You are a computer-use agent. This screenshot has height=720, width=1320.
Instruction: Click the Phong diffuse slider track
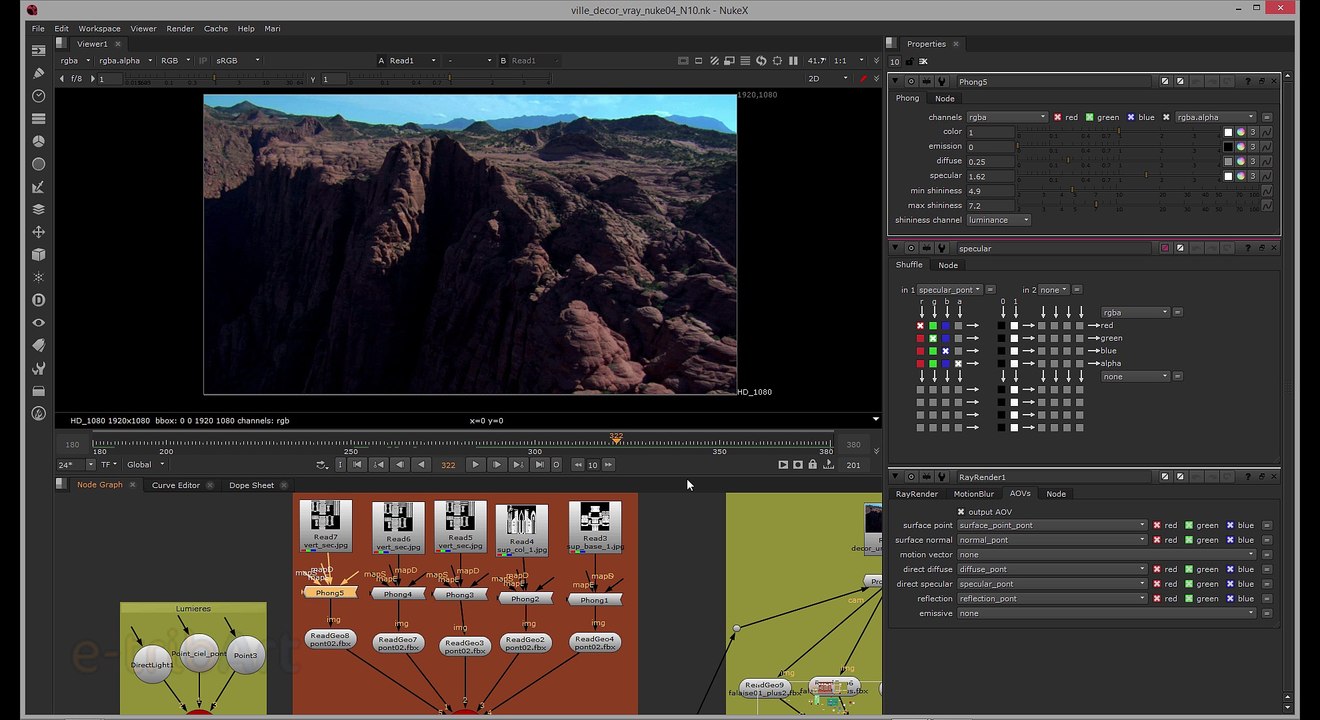tap(1118, 161)
